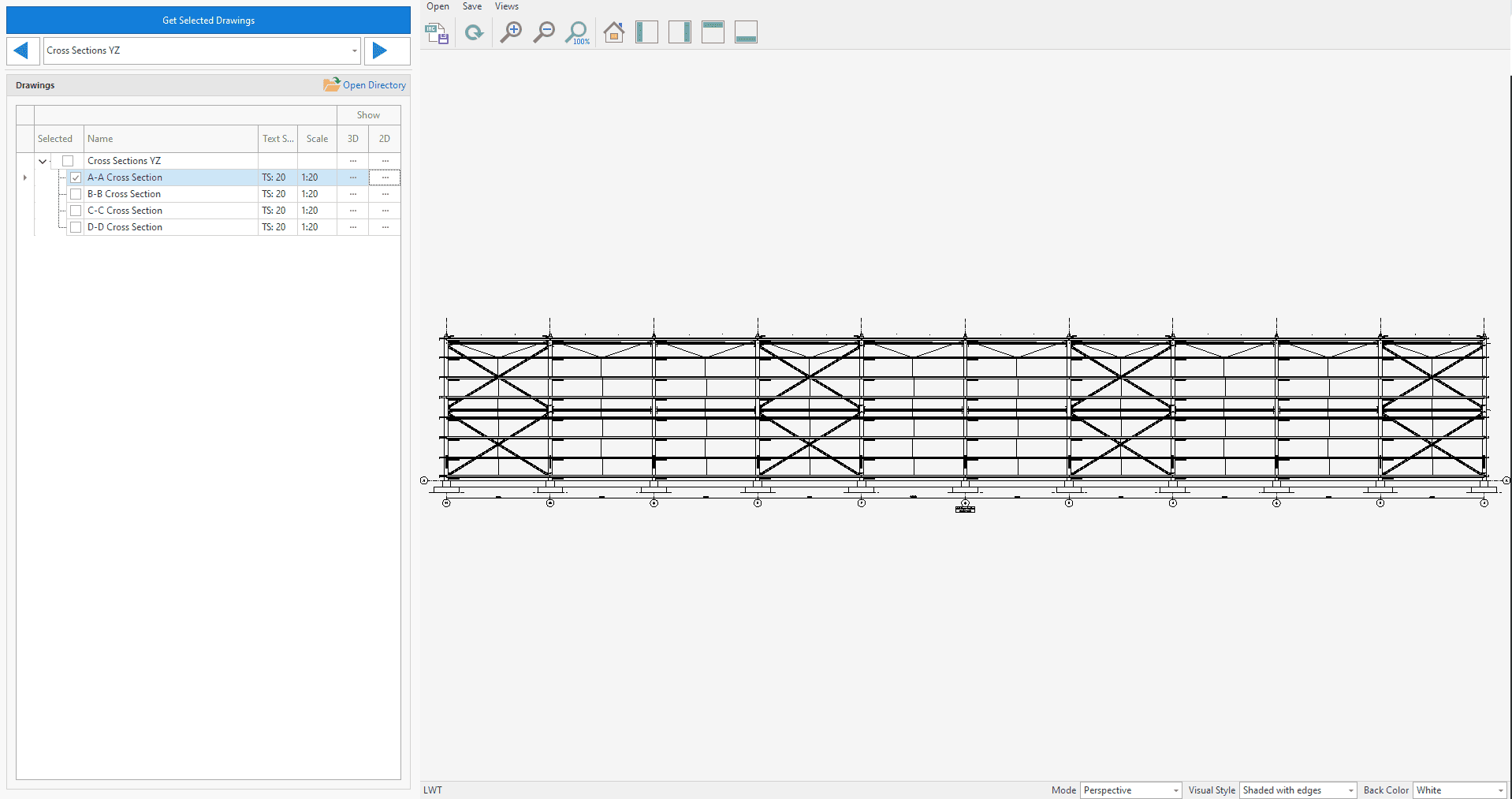Uncheck the A-A Cross Section checkbox

pos(76,177)
